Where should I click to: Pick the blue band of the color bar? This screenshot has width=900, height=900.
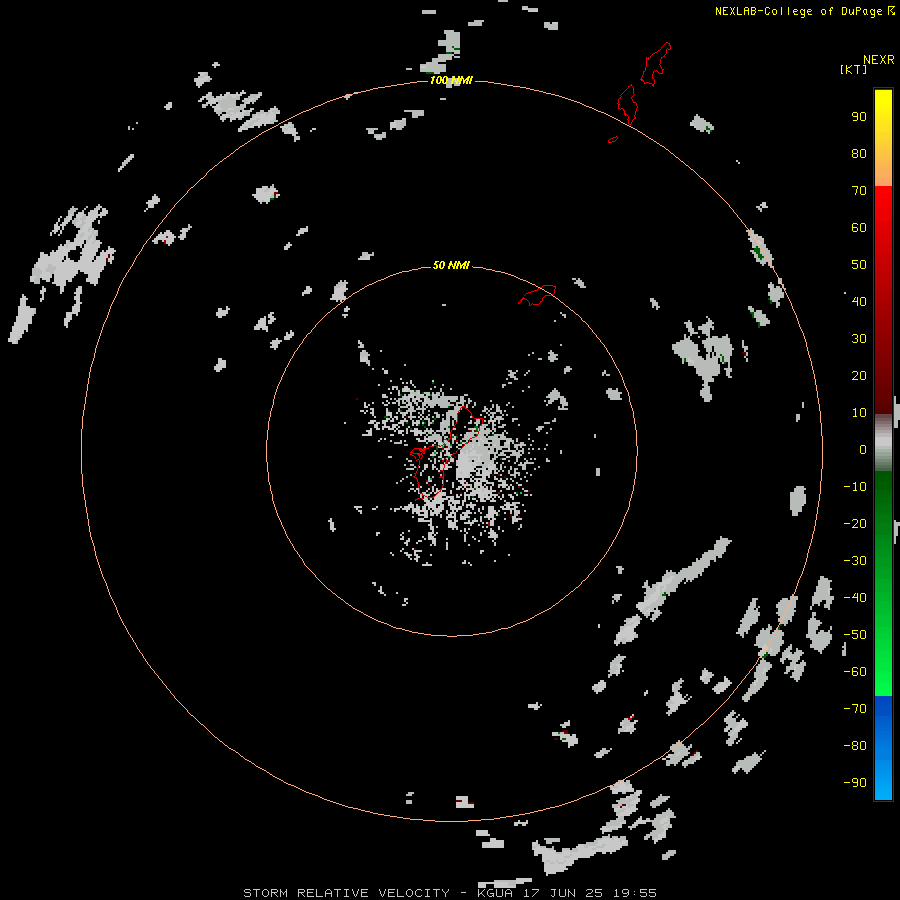click(883, 747)
